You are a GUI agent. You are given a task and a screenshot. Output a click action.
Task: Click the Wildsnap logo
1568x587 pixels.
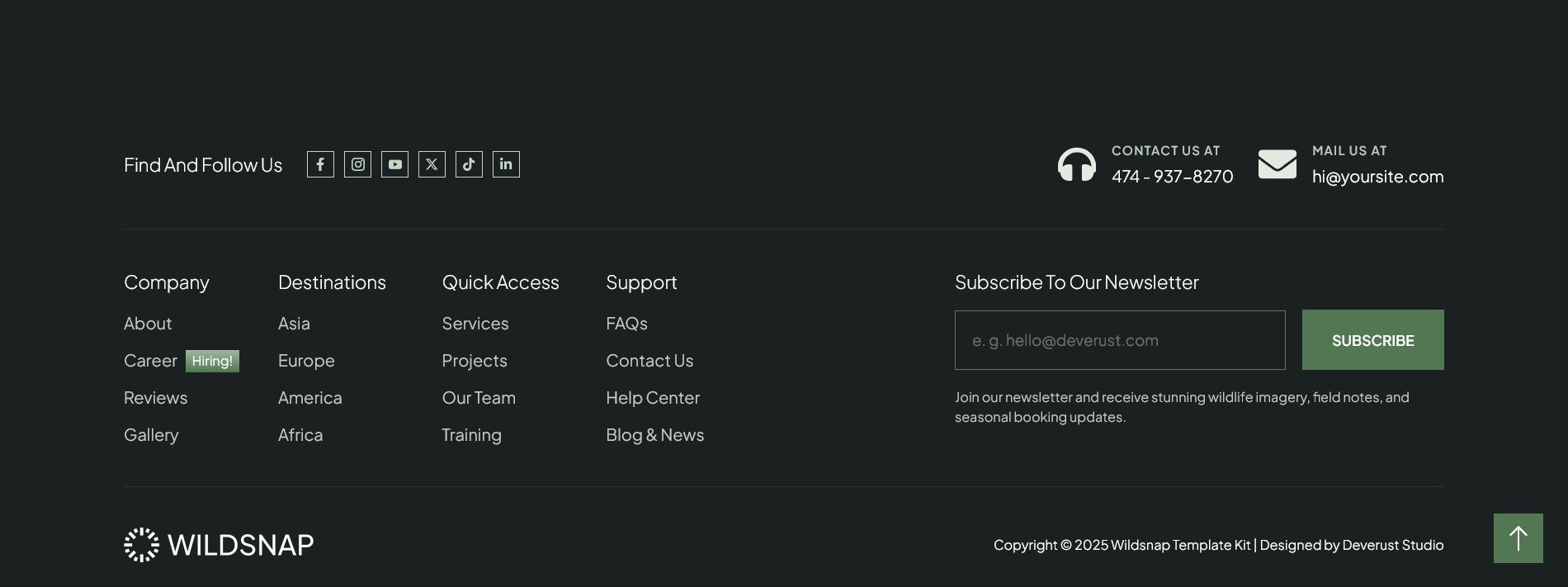tap(219, 545)
